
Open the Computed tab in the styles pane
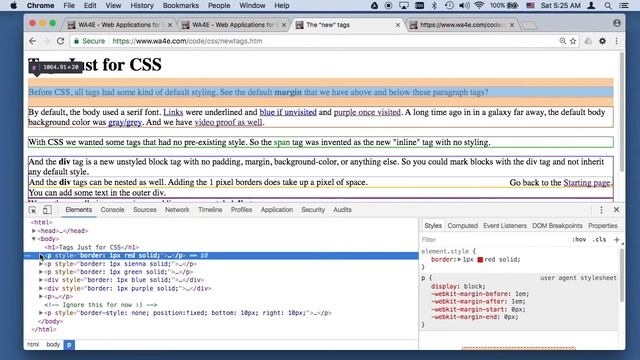click(x=462, y=226)
